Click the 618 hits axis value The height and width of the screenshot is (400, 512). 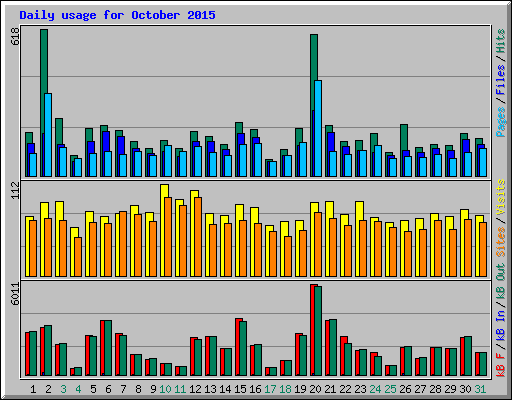pos(16,36)
